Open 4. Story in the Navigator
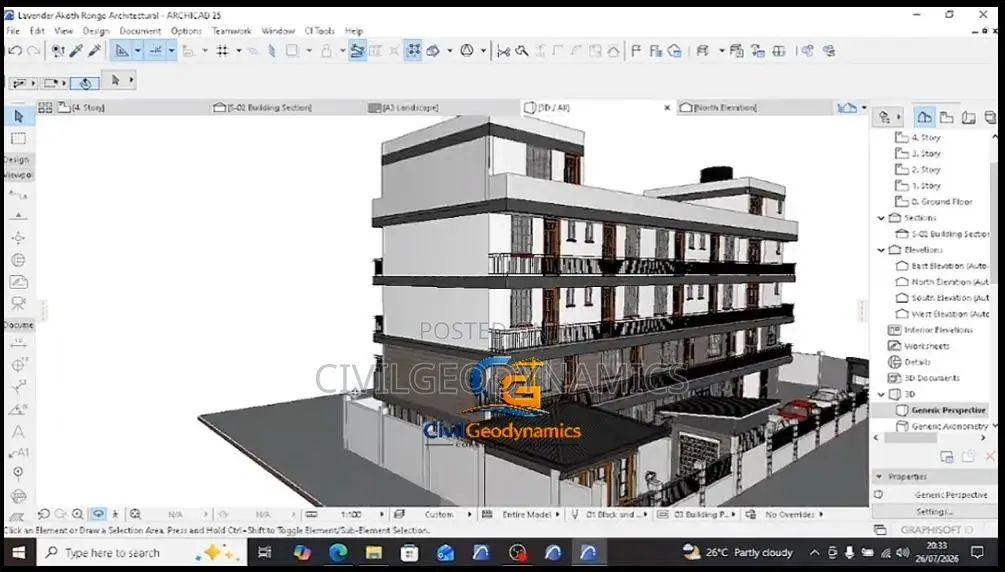The height and width of the screenshot is (572, 1005). (x=926, y=137)
